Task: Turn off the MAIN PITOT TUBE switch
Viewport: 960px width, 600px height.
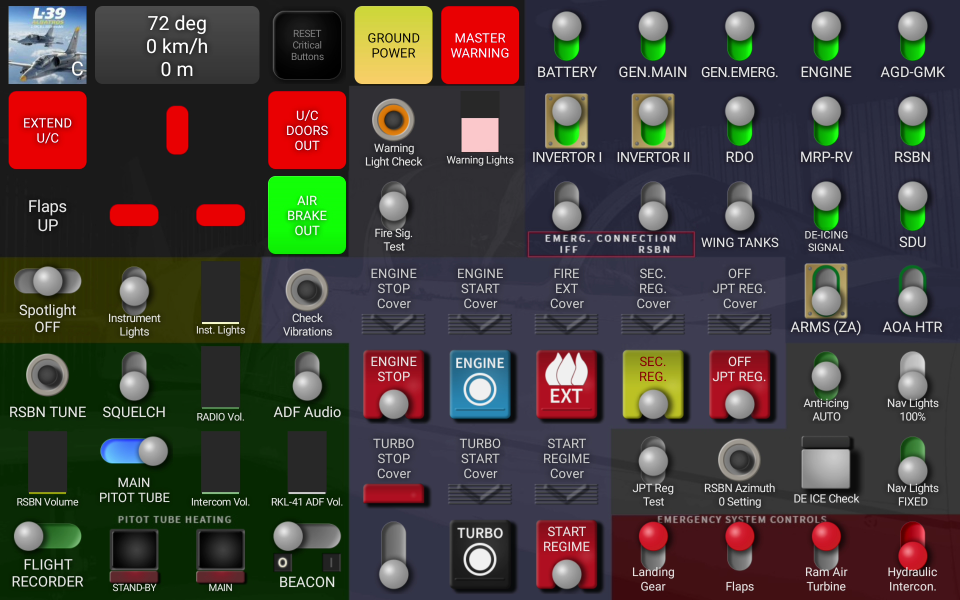Action: (134, 452)
